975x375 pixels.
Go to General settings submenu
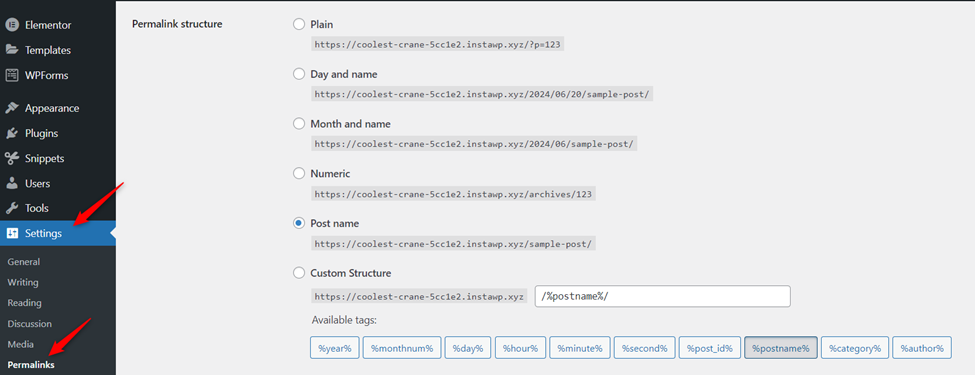pos(24,262)
